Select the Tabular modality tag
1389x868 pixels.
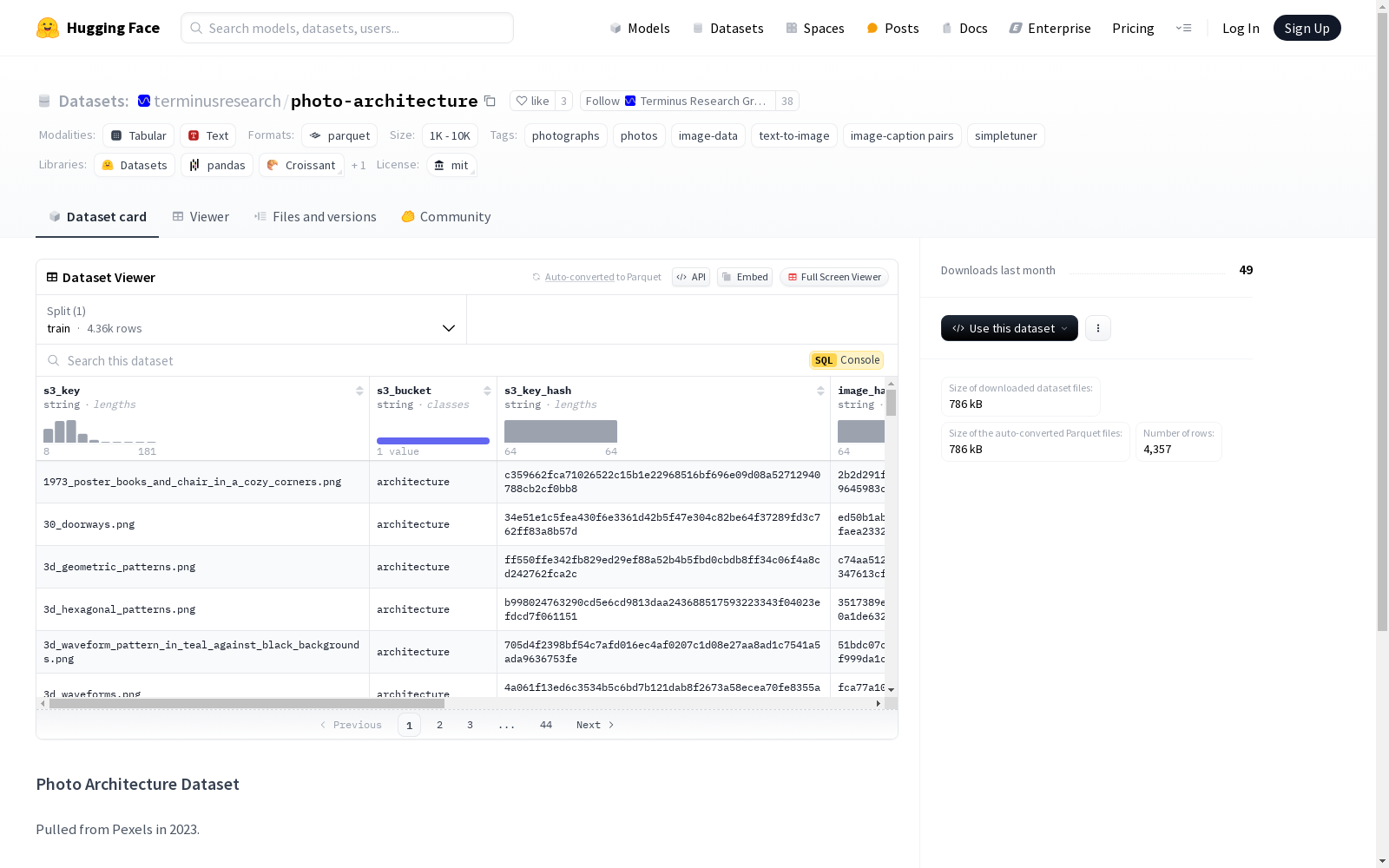coord(139,135)
